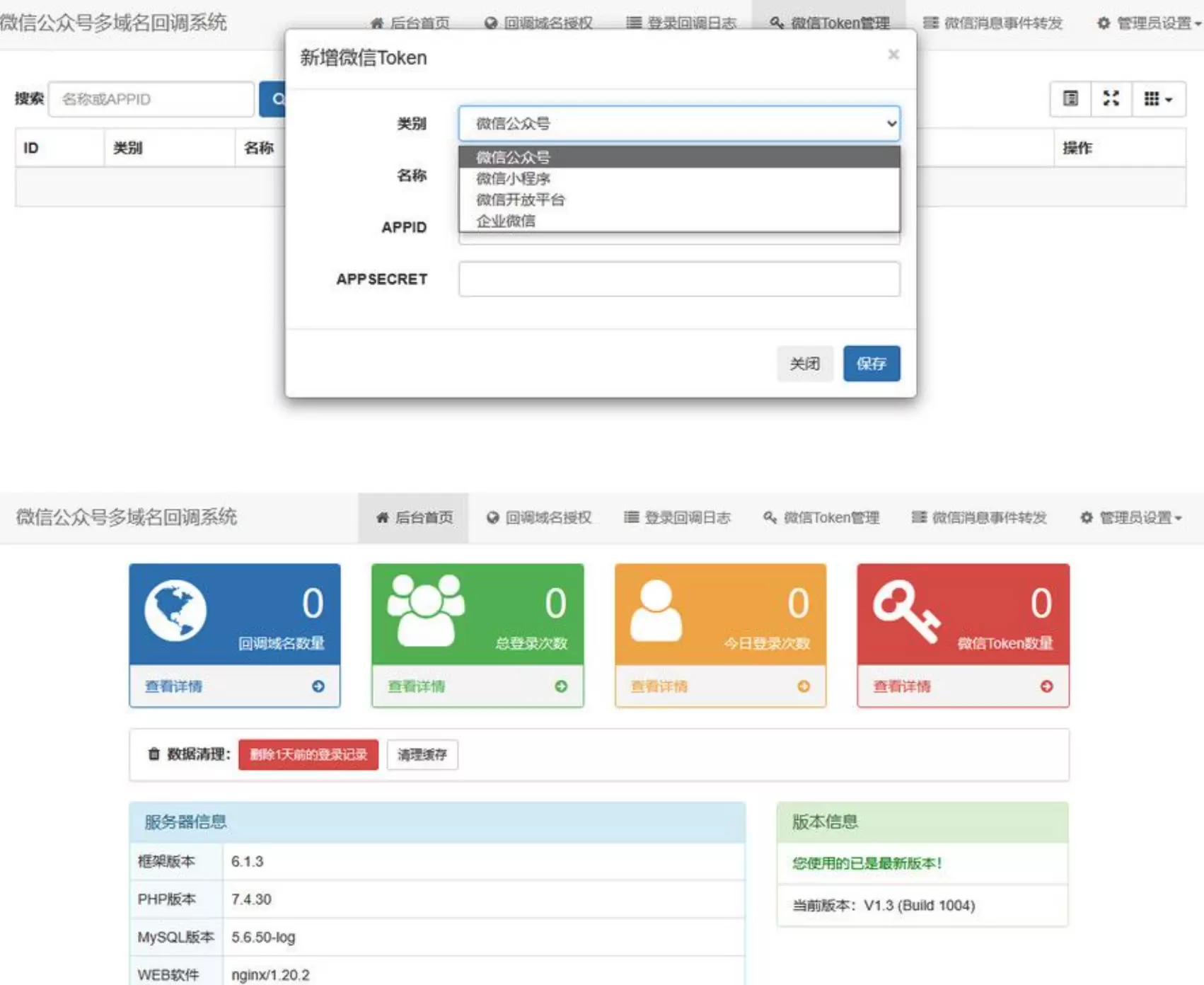Click 回调域名授权 in lower navbar
This screenshot has height=985, width=1204.
point(539,517)
